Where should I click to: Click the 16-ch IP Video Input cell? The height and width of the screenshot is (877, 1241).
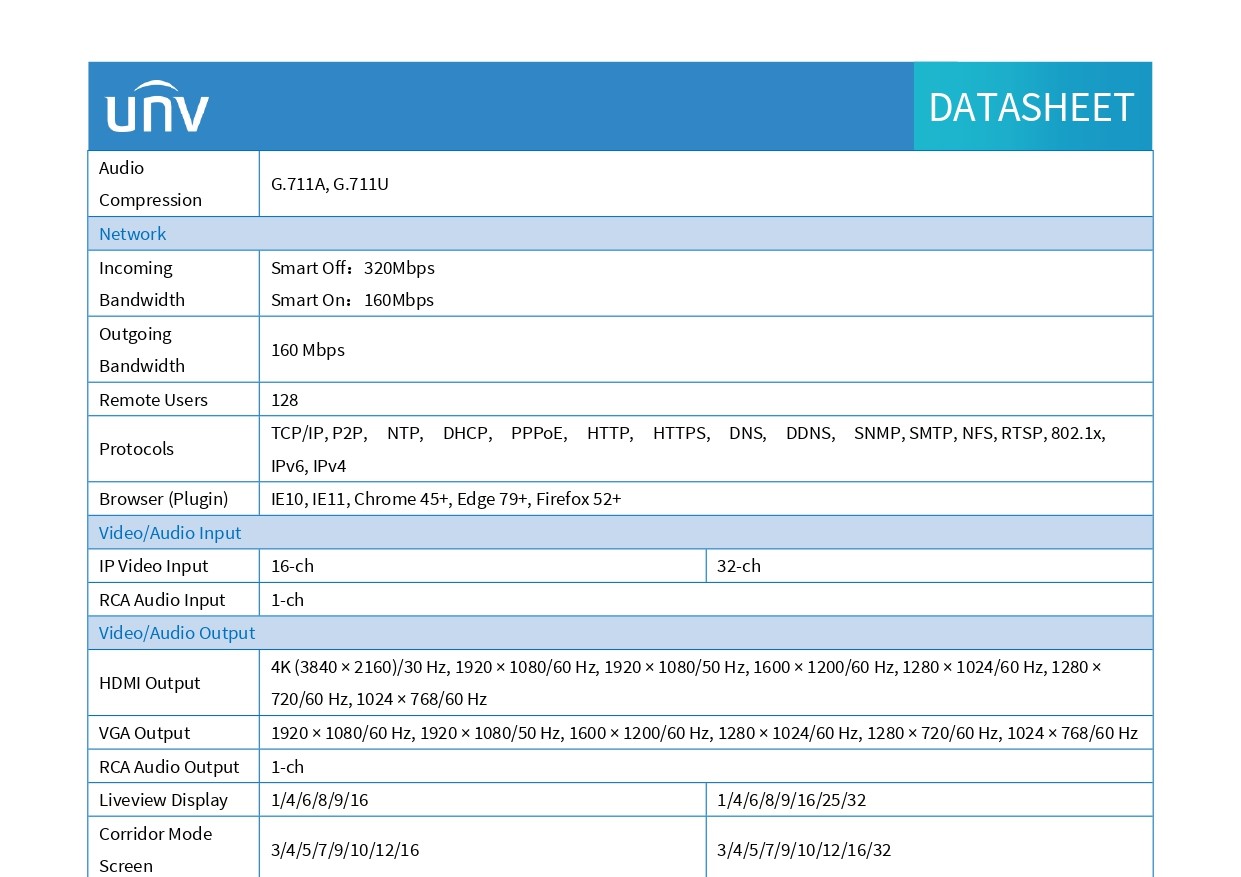tap(482, 566)
